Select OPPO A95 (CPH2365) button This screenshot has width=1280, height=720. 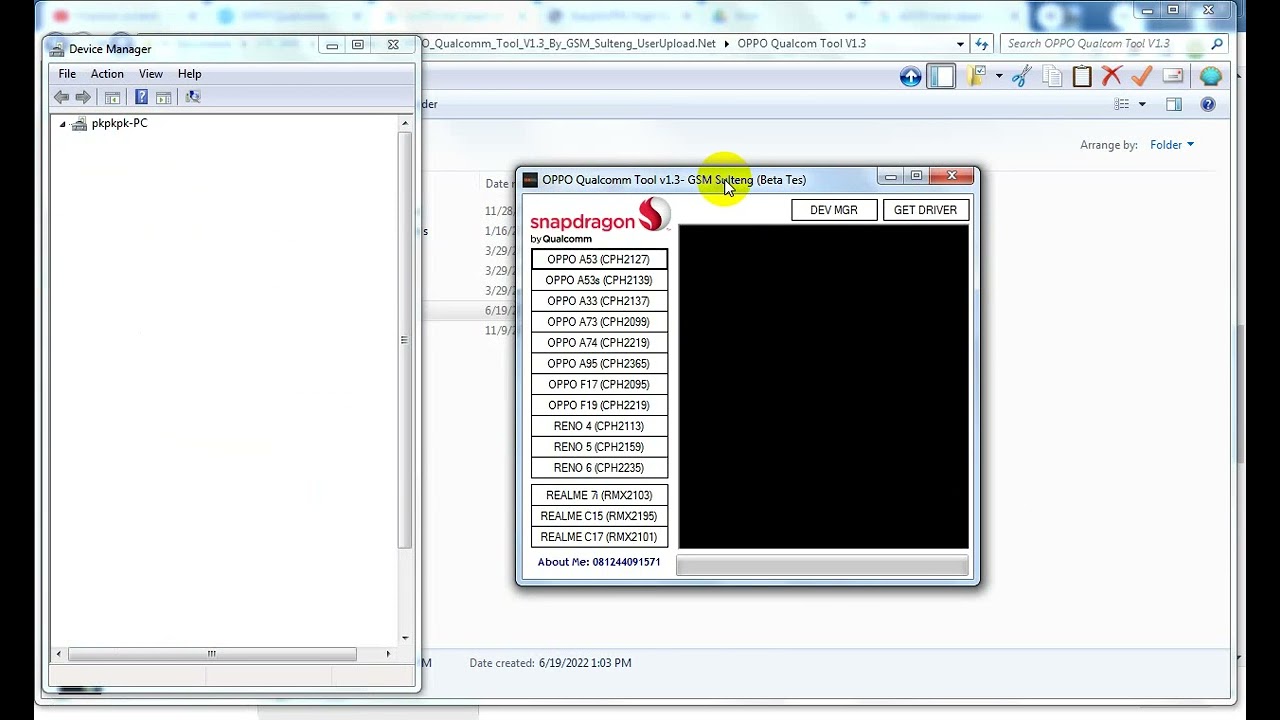(598, 364)
